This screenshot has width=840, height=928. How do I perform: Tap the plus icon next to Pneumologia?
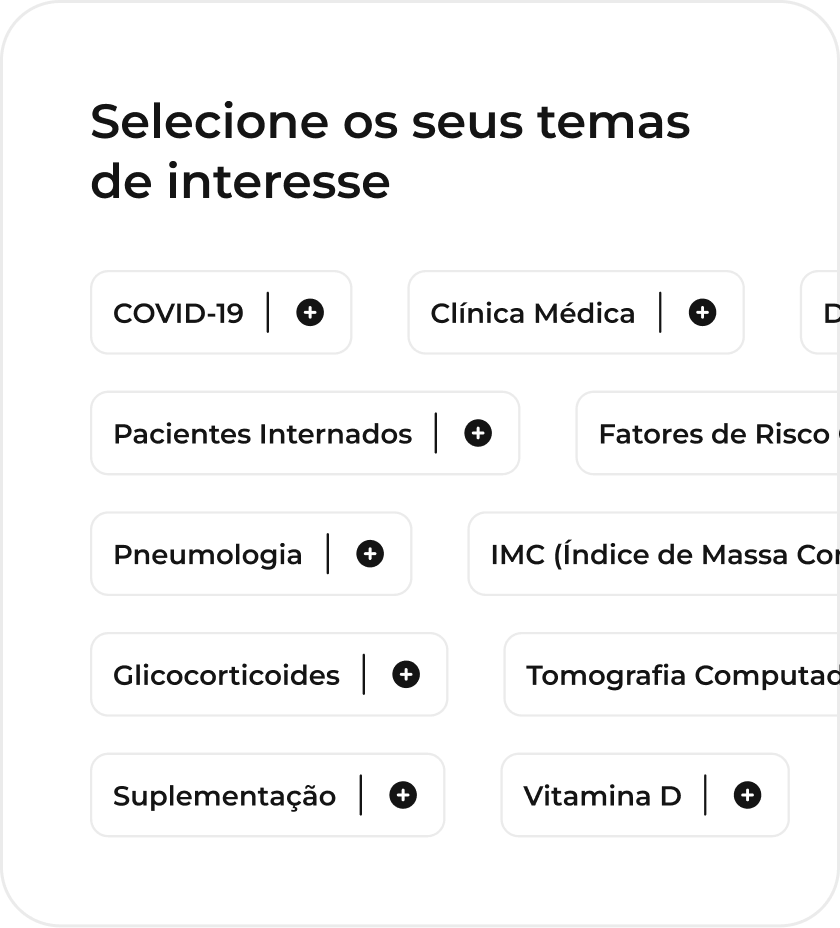click(370, 554)
